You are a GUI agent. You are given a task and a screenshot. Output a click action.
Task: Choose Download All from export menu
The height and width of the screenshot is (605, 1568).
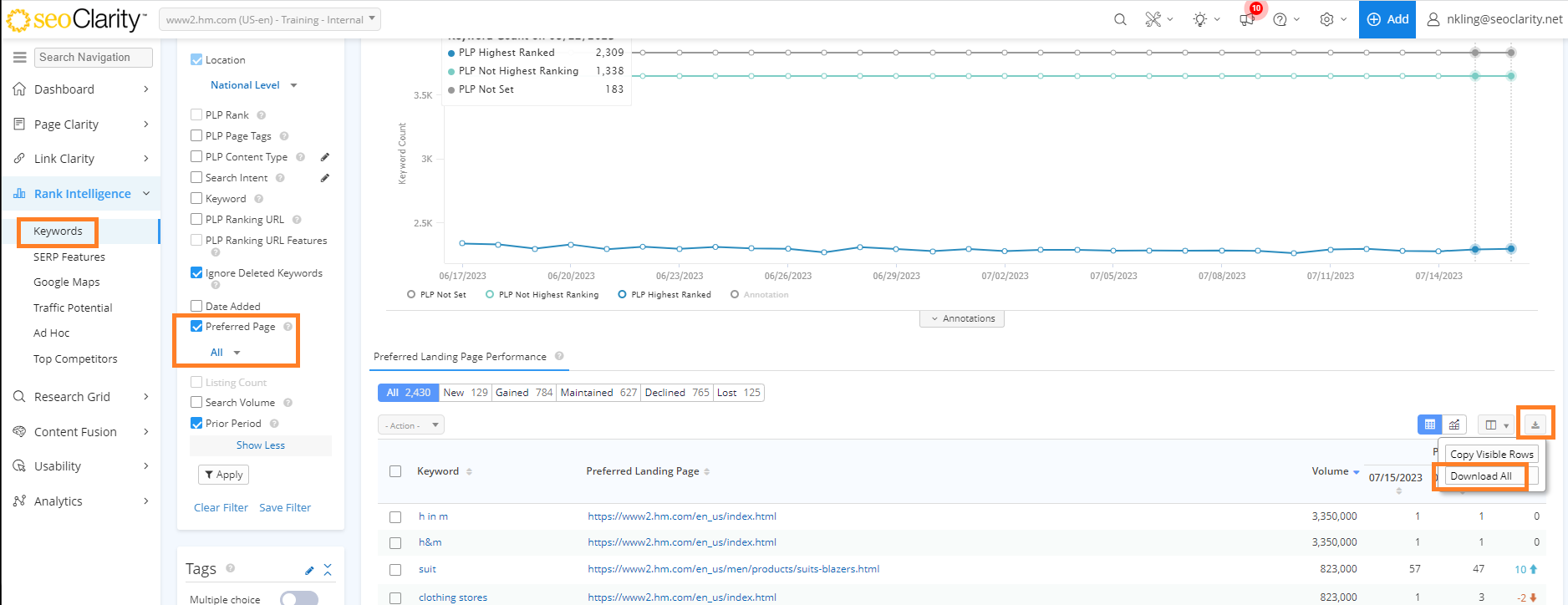pyautogui.click(x=1480, y=476)
